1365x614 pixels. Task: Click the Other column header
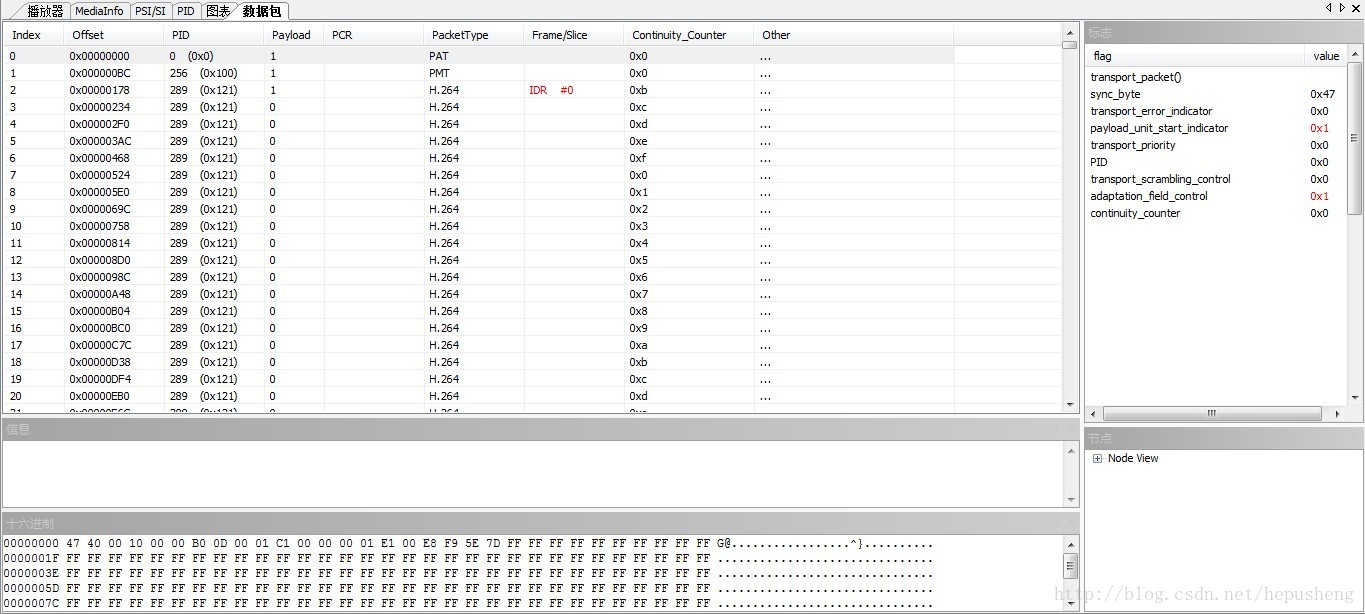click(853, 35)
